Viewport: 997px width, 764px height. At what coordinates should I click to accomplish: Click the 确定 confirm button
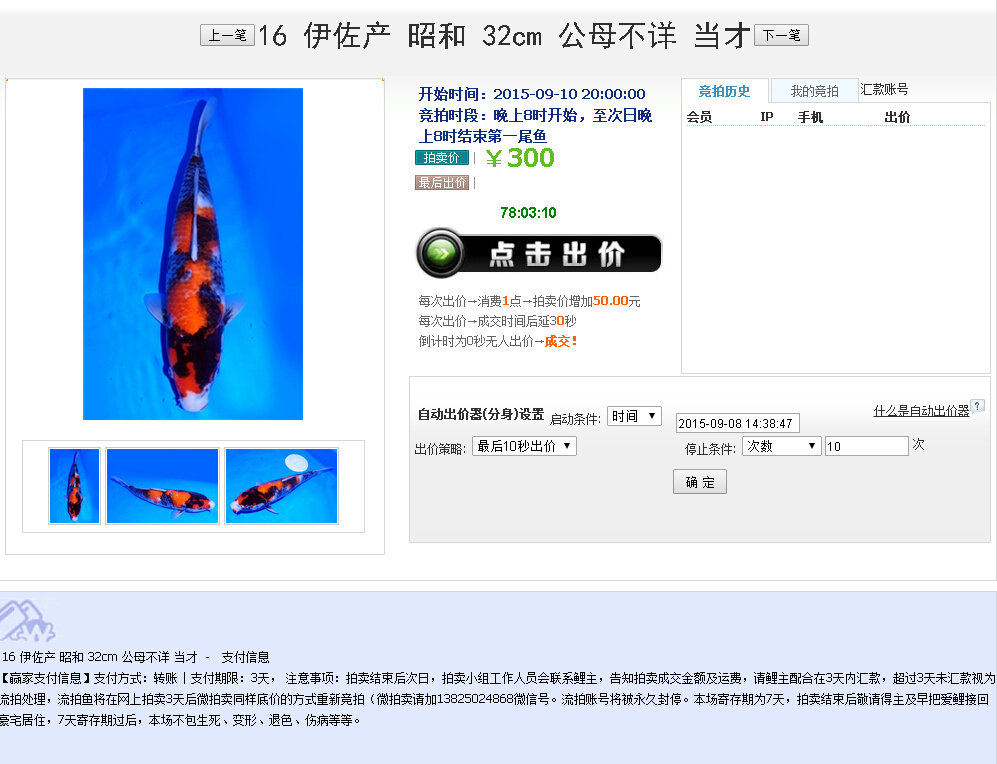[699, 482]
